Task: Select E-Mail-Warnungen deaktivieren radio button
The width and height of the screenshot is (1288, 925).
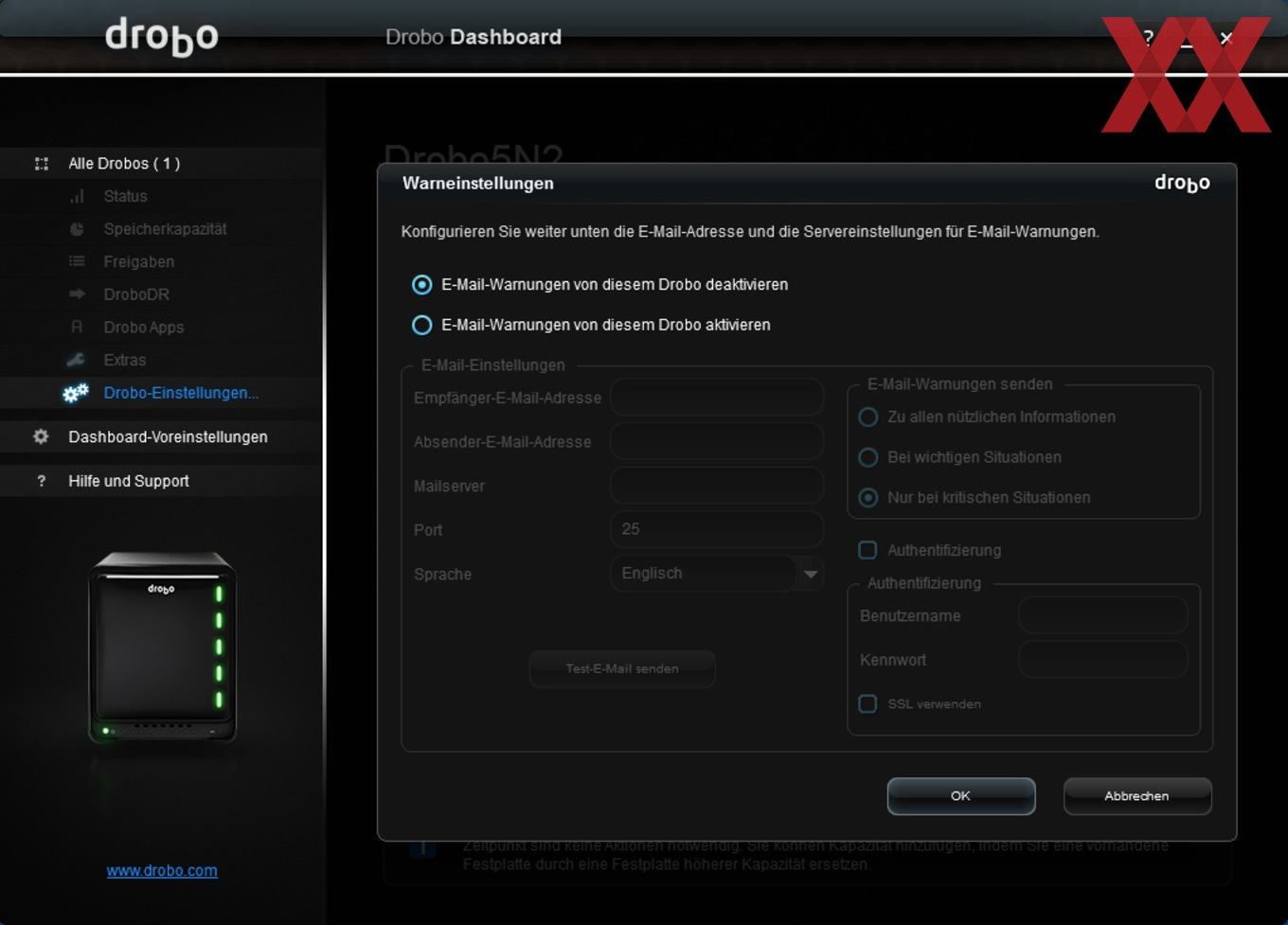Action: pos(422,285)
